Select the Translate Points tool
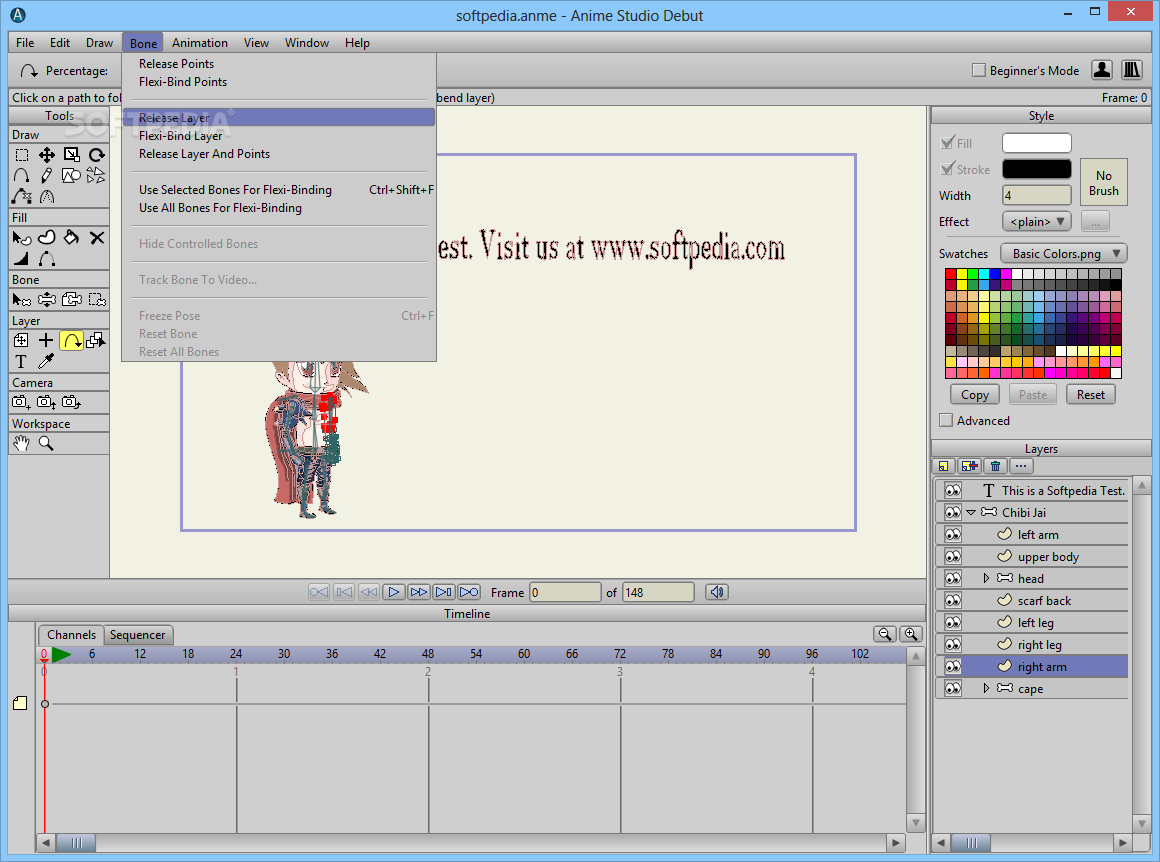This screenshot has height=862, width=1160. point(47,155)
